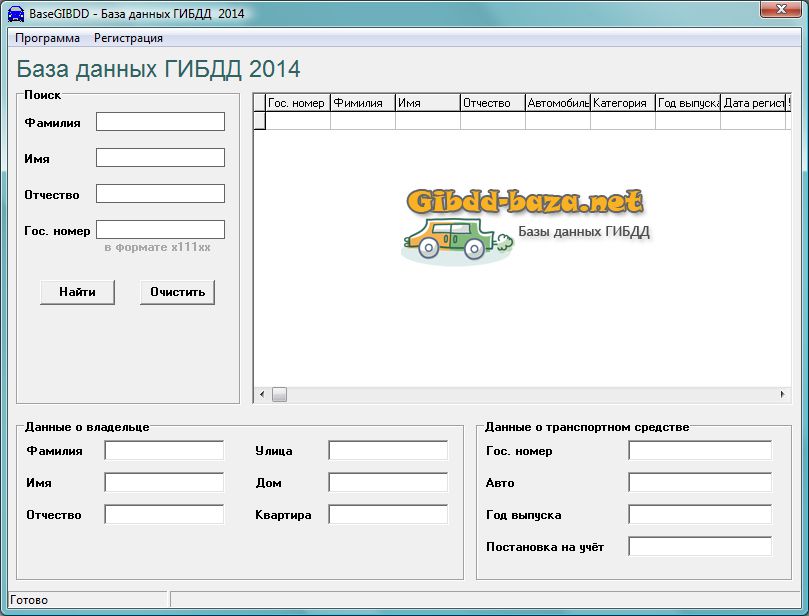Select the Автомобиль column header

(x=558, y=103)
